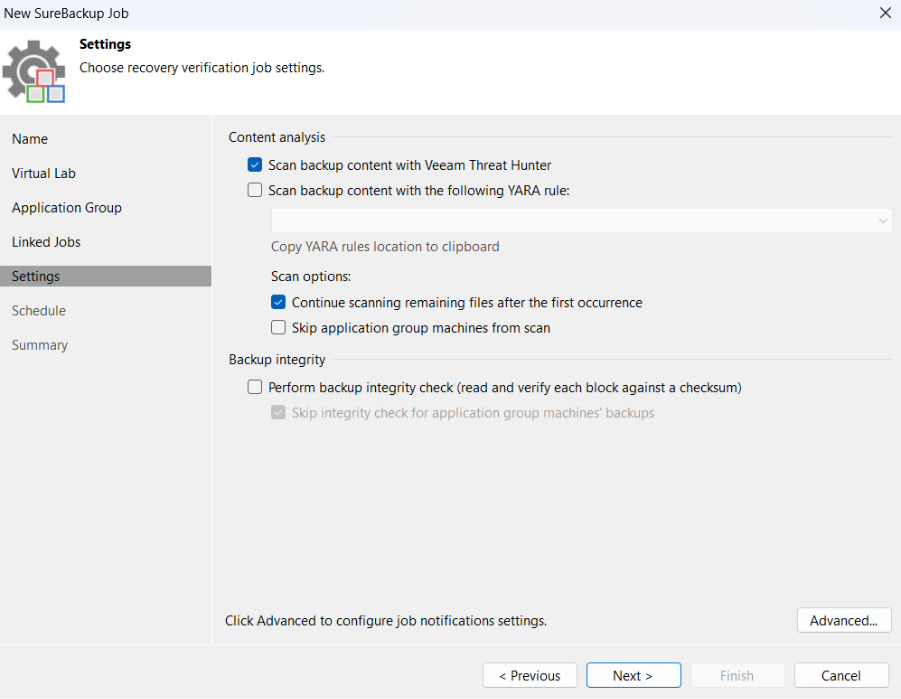This screenshot has width=901, height=699.
Task: Go to the Name wizard step
Action: coord(30,139)
